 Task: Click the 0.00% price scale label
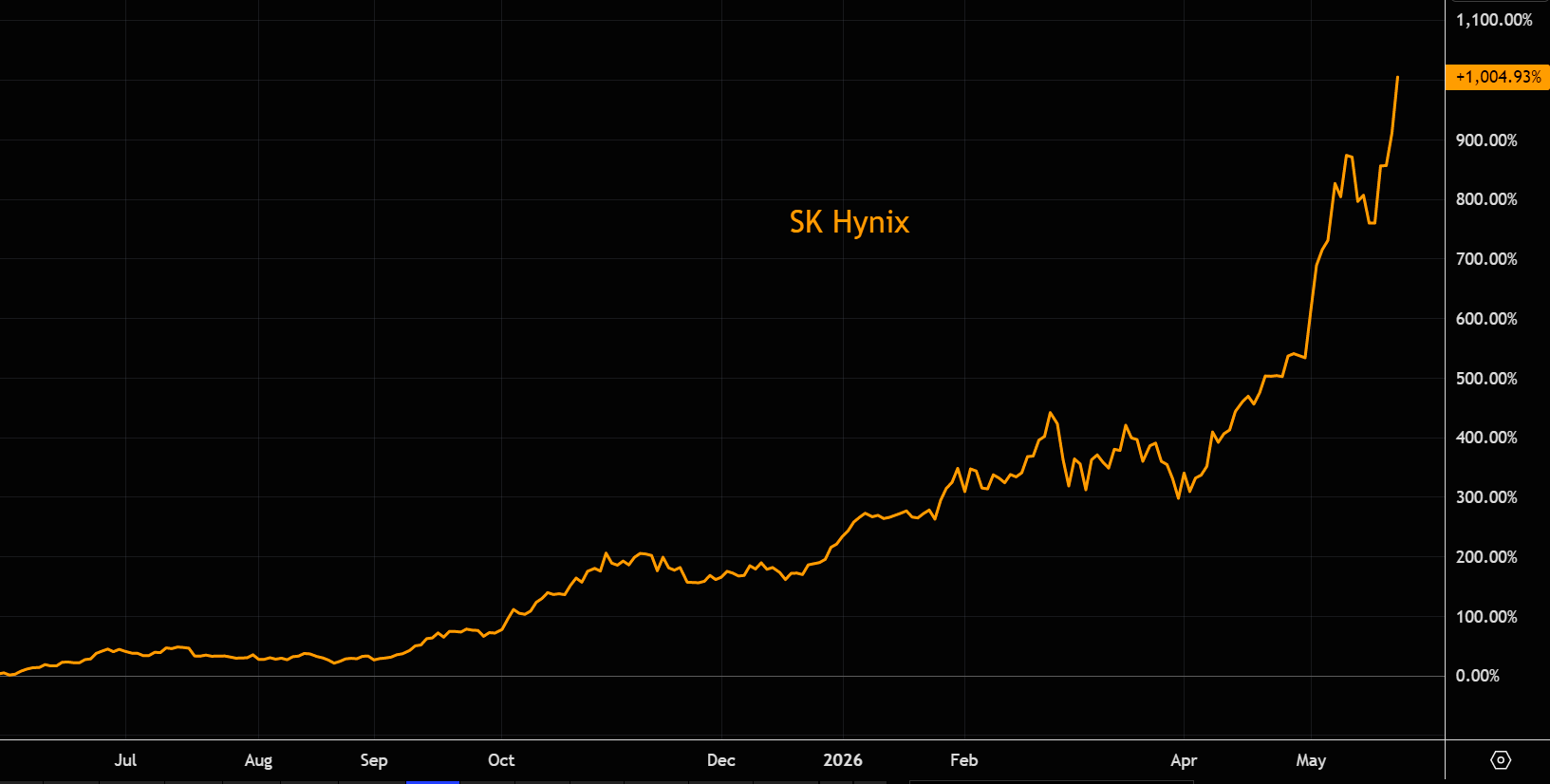[x=1478, y=676]
